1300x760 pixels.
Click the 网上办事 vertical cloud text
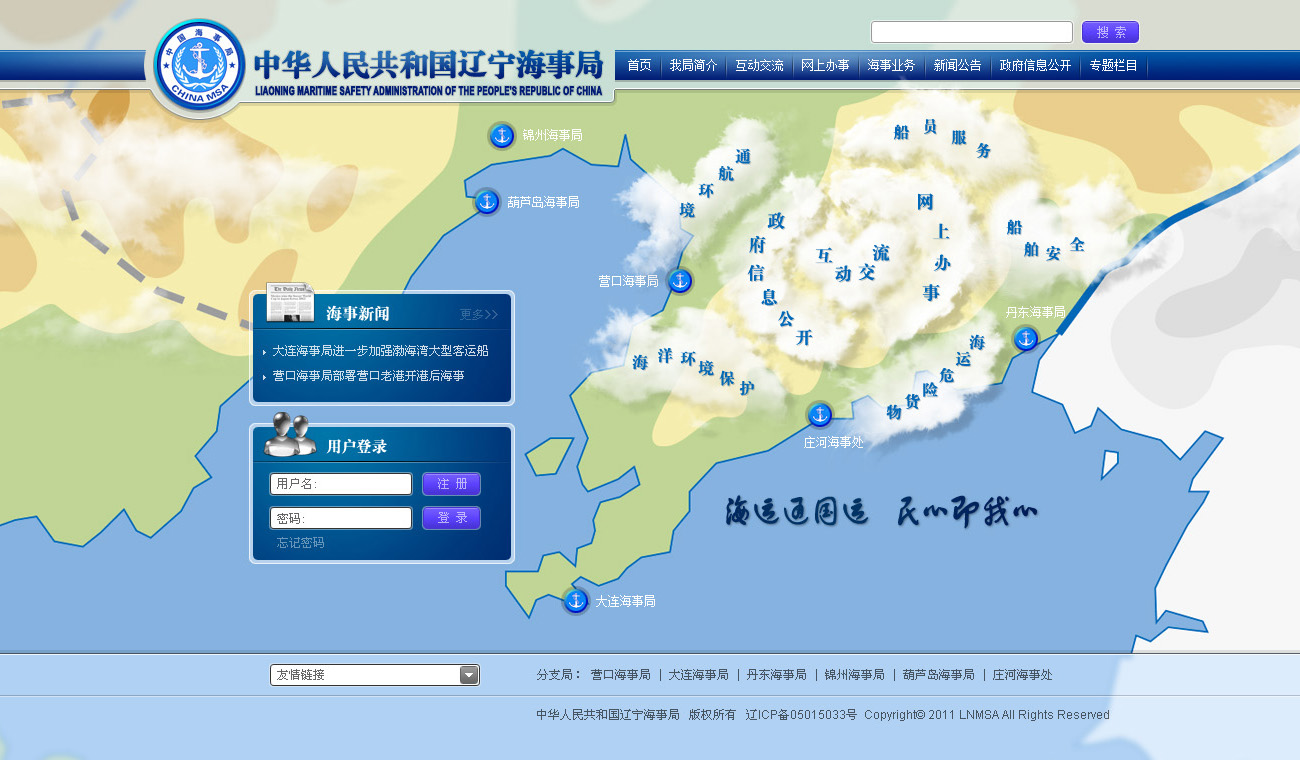coord(933,247)
